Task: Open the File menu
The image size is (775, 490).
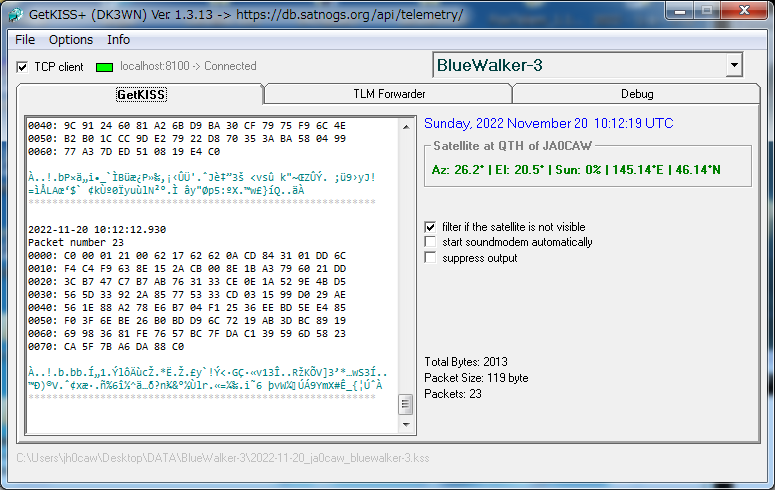Action: (x=25, y=40)
